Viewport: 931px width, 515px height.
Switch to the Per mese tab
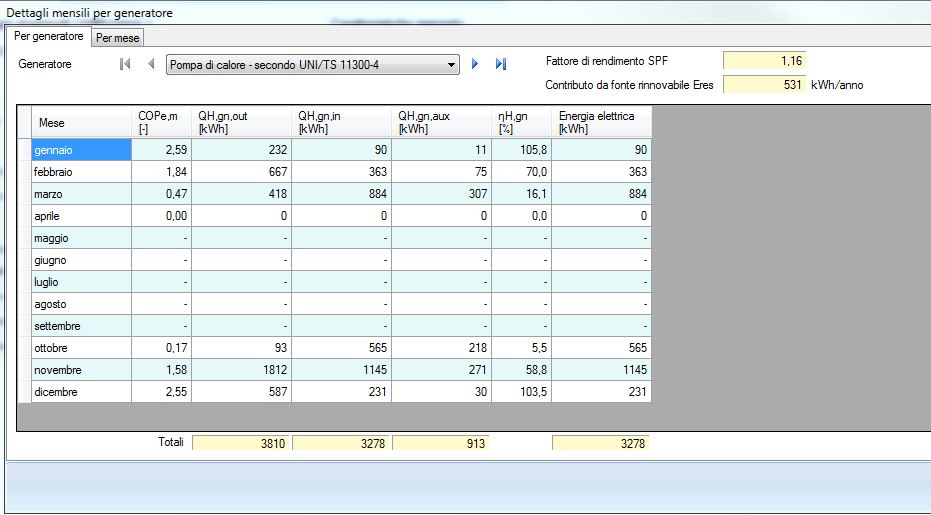[118, 37]
